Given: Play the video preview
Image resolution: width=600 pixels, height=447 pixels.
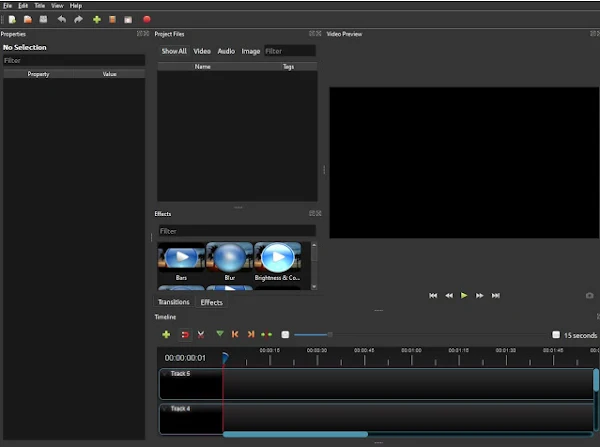Looking at the screenshot, I should tap(464, 295).
